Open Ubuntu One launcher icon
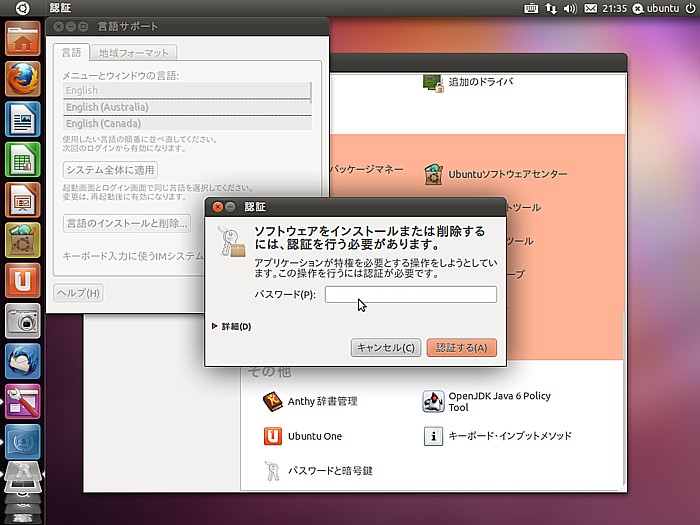Viewport: 700px width, 525px height. 23,280
